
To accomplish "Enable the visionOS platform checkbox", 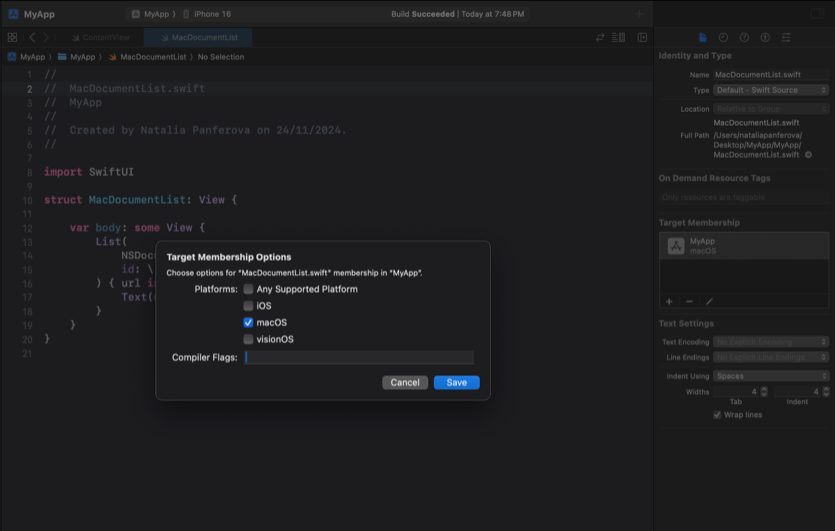I will point(248,339).
